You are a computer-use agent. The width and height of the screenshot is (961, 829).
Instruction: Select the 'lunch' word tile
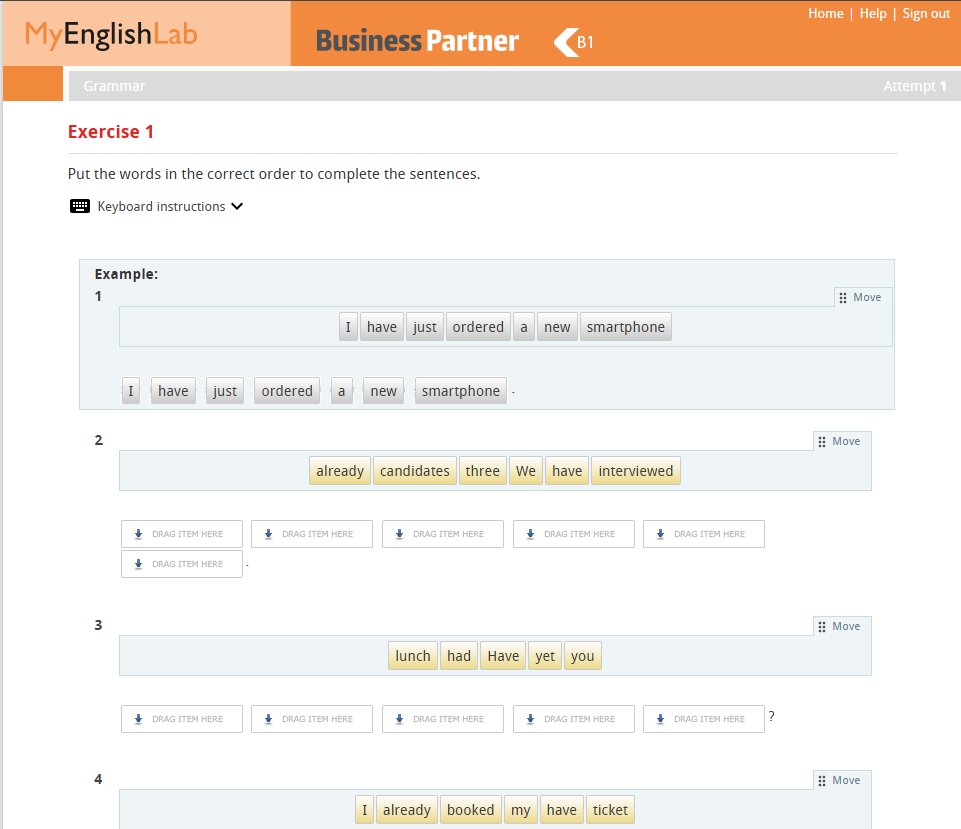pos(413,656)
